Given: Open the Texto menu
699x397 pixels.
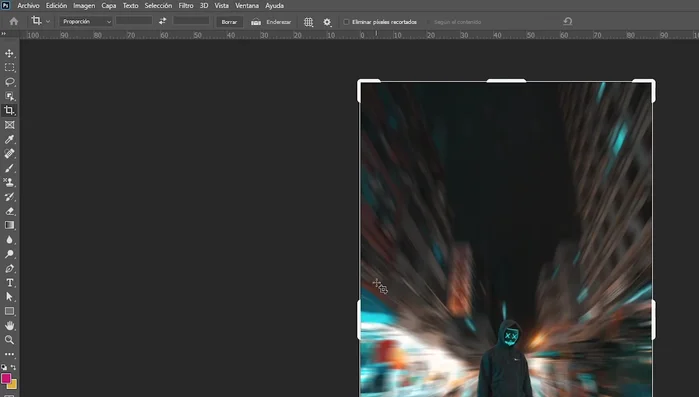Looking at the screenshot, I should [131, 6].
